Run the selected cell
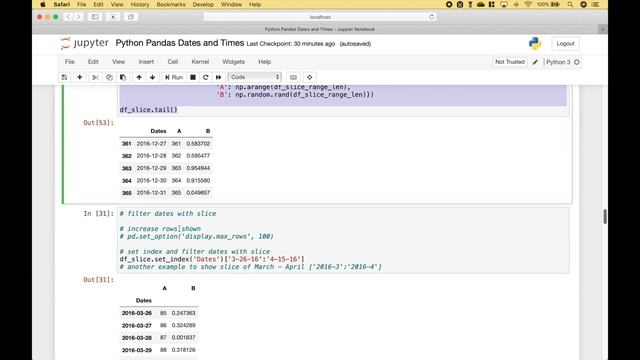The width and height of the screenshot is (640, 360). pos(174,77)
